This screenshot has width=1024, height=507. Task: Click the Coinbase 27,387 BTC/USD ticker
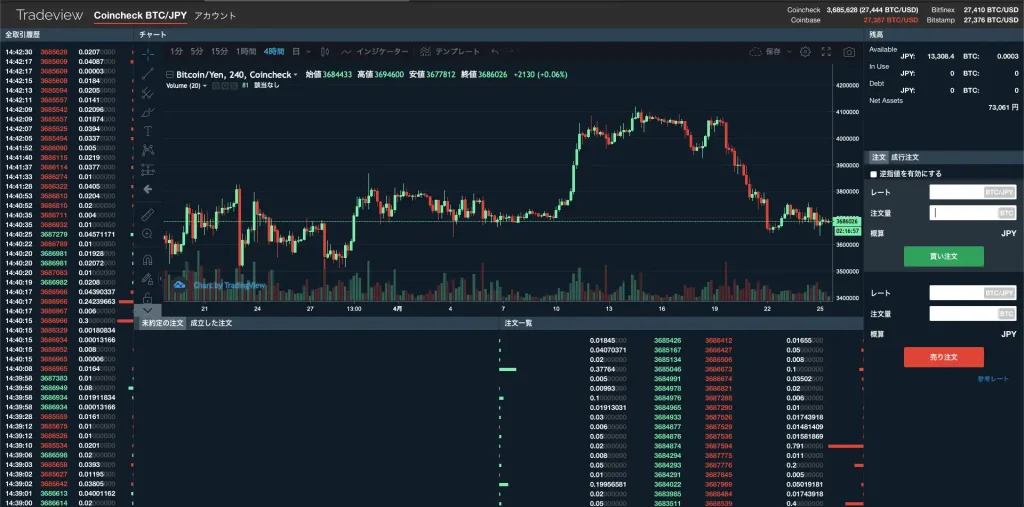(x=853, y=20)
